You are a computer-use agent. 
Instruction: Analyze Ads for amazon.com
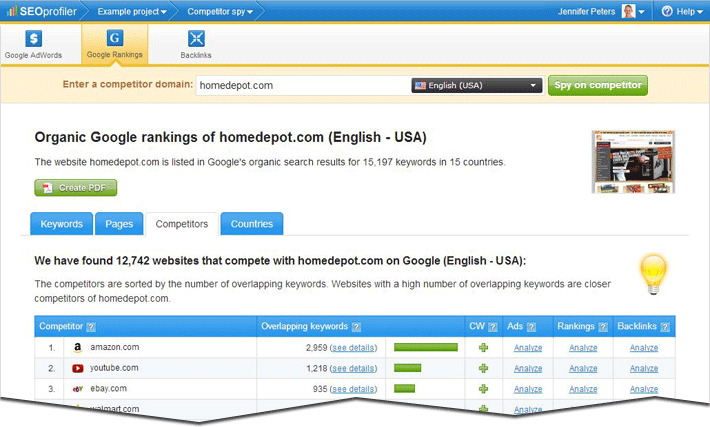click(x=528, y=348)
